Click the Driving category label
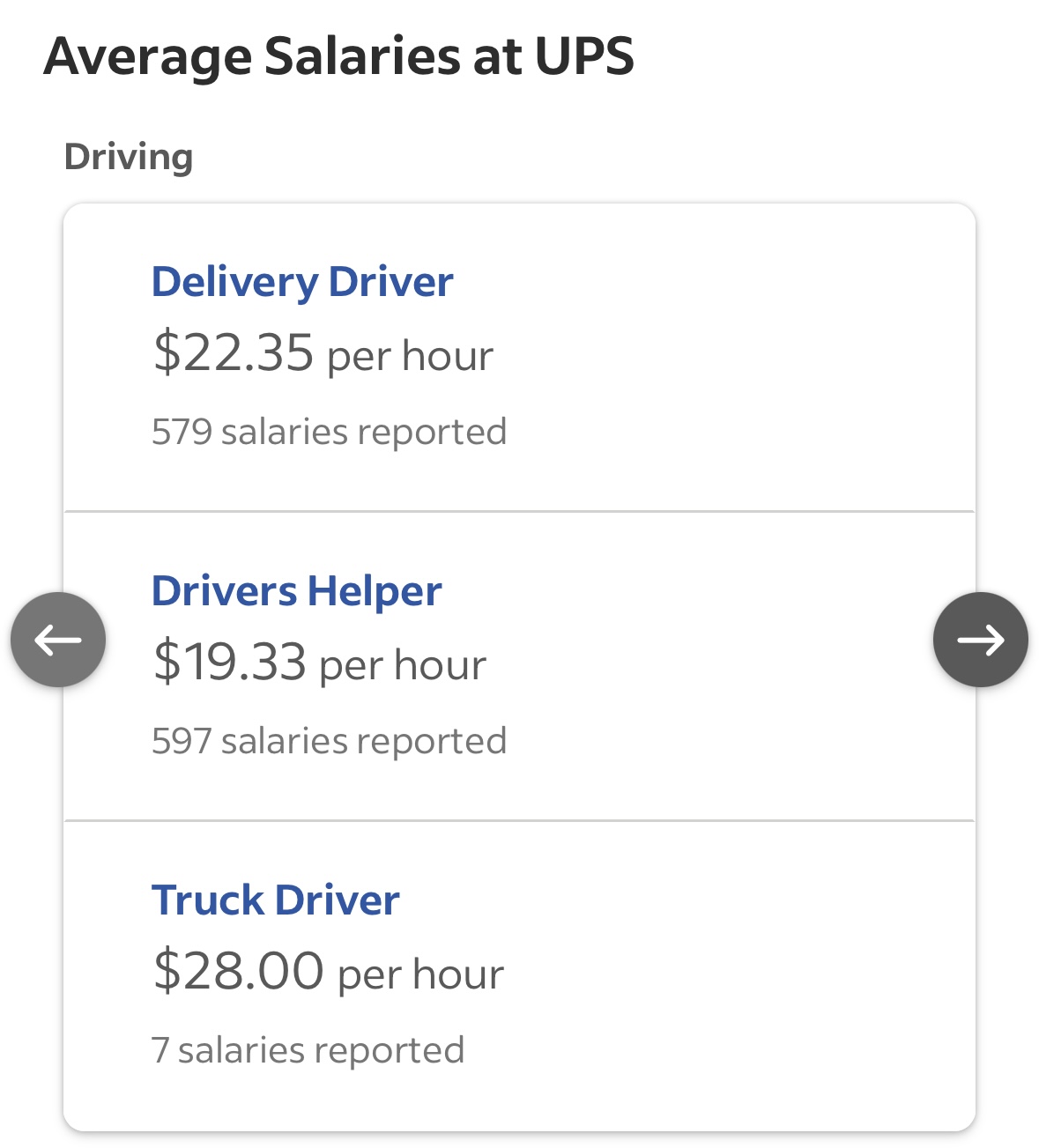This screenshot has width=1039, height=1148. tap(129, 157)
